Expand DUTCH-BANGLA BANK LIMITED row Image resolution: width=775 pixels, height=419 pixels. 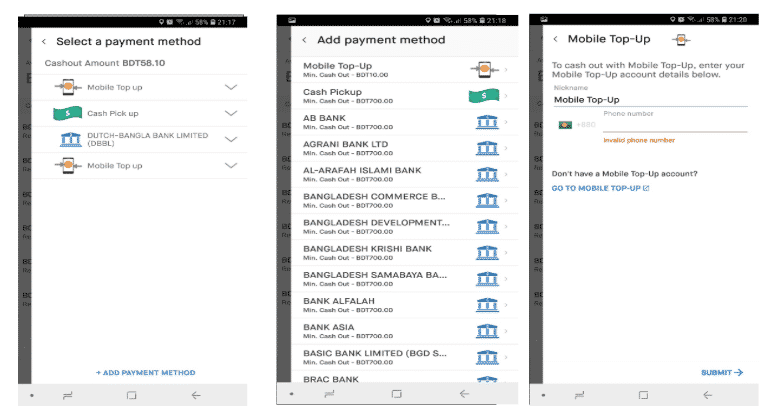231,139
